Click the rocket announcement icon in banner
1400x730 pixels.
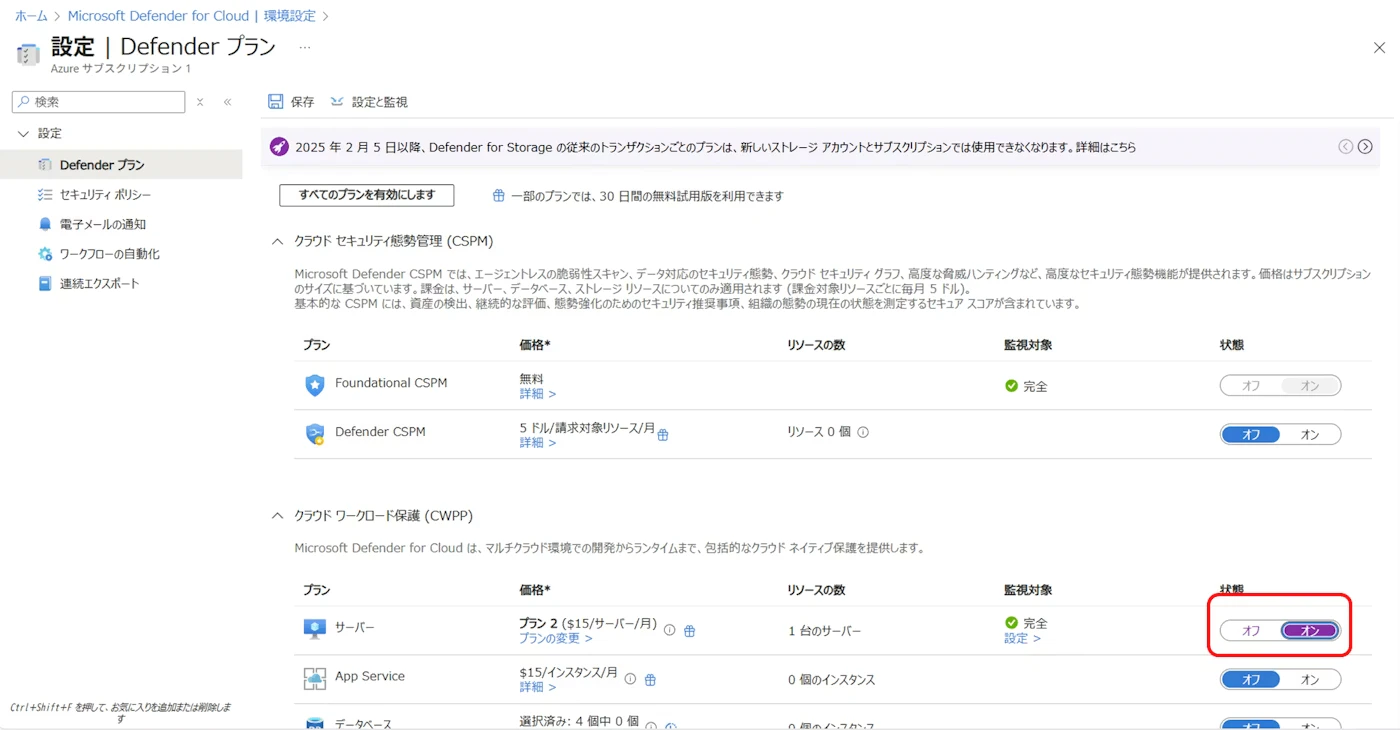point(280,146)
